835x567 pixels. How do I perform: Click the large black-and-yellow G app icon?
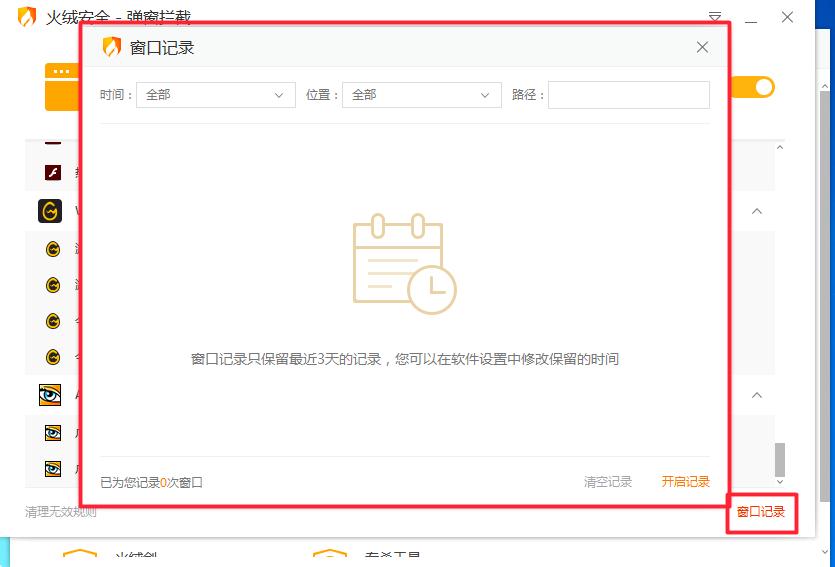point(50,211)
